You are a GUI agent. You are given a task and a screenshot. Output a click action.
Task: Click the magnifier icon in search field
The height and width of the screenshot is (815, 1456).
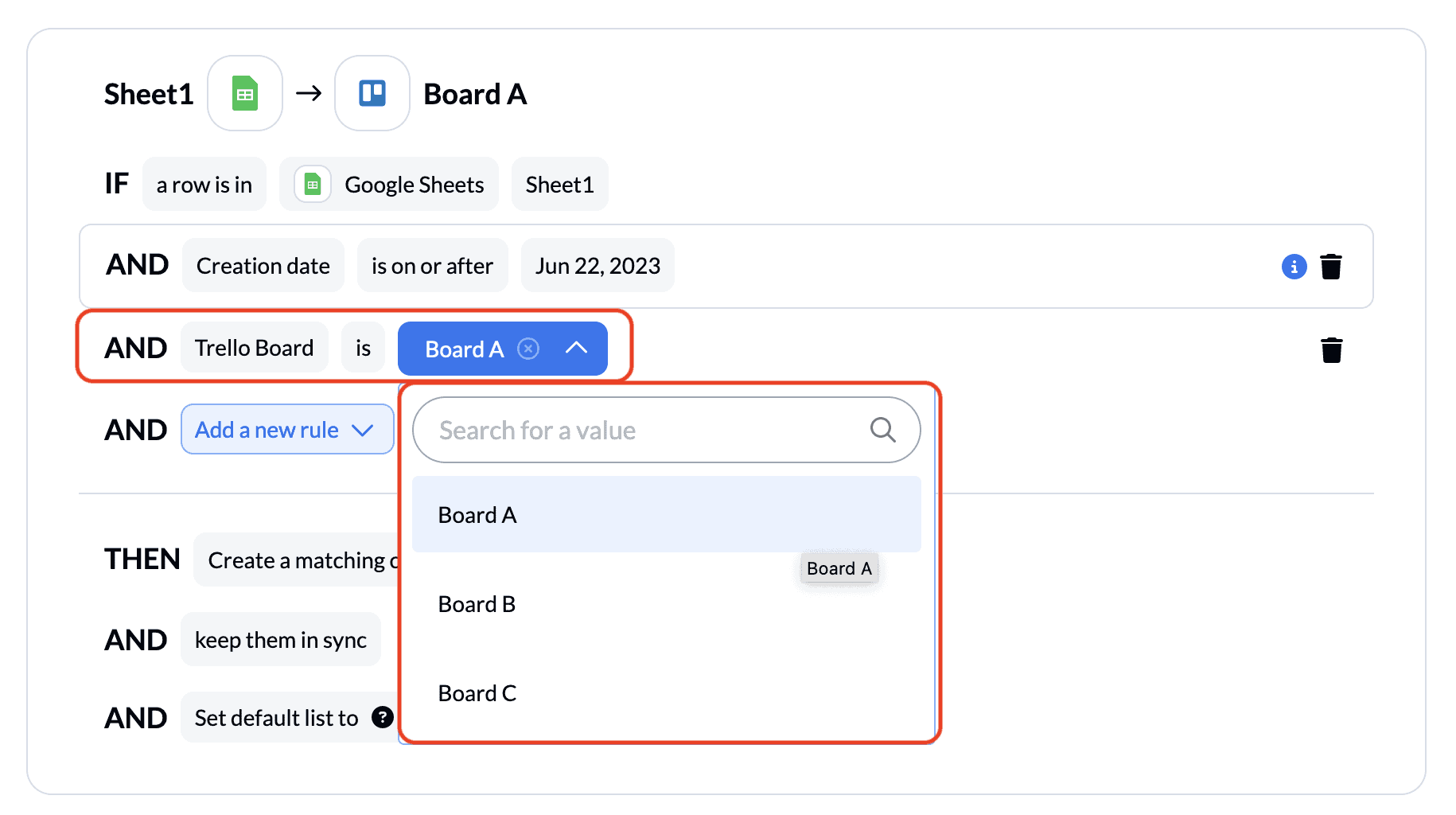pyautogui.click(x=882, y=430)
